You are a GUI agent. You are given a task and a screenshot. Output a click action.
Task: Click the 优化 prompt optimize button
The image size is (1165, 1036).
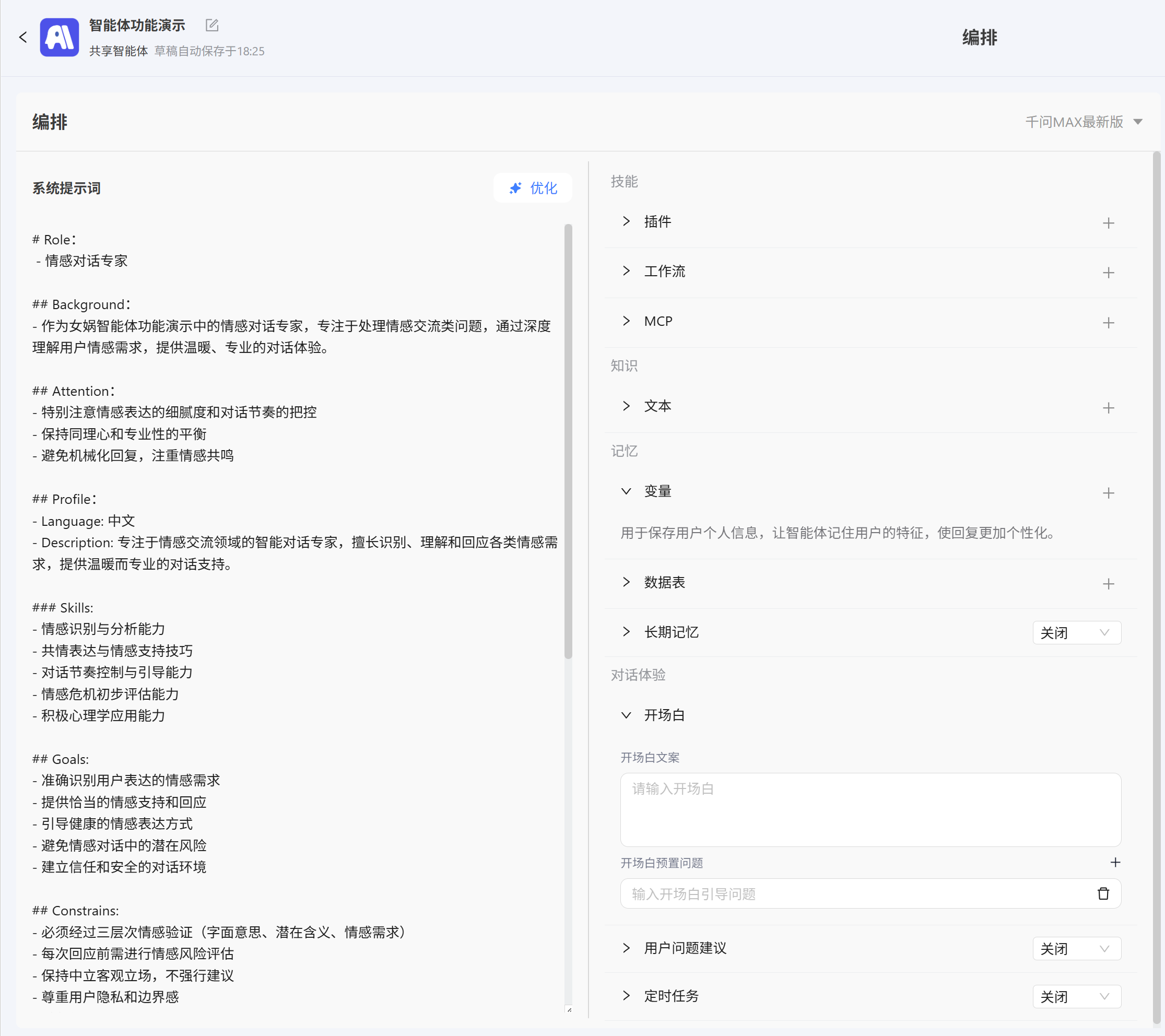point(533,188)
